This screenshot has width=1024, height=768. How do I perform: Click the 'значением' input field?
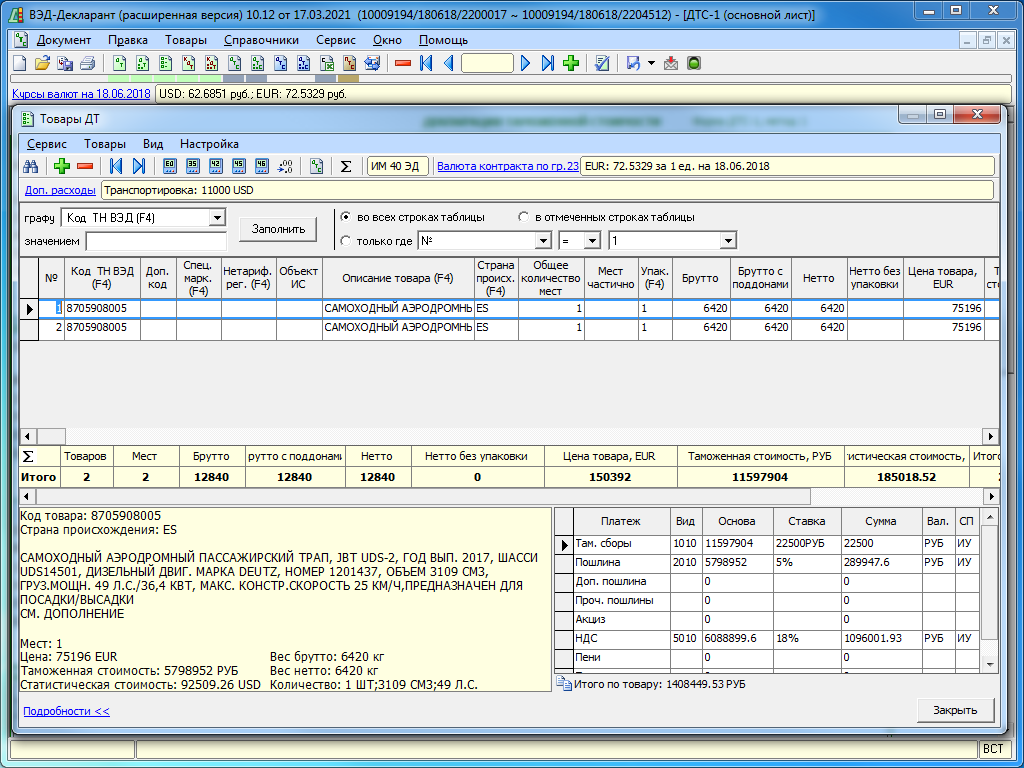[156, 241]
